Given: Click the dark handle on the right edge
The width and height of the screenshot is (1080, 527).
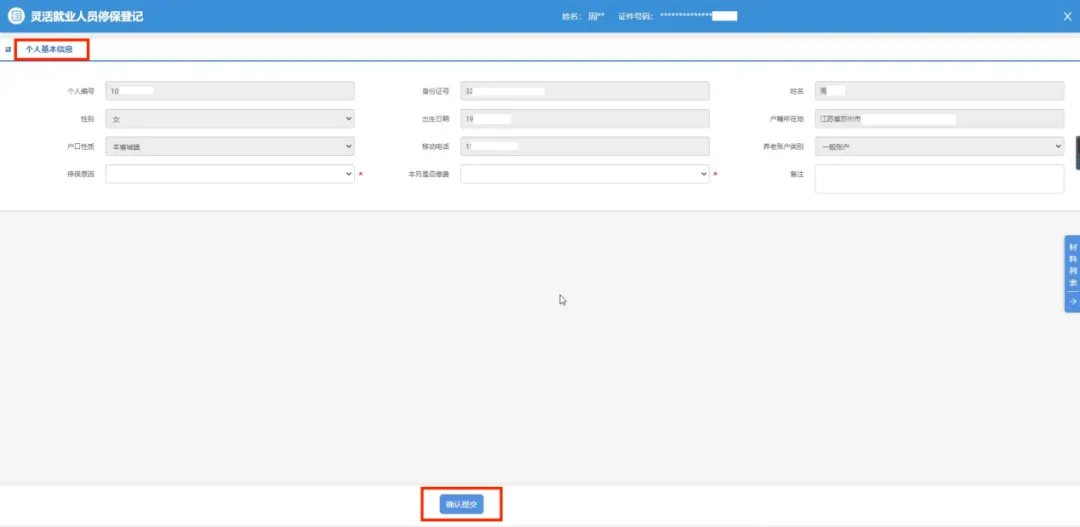Looking at the screenshot, I should 1076,152.
